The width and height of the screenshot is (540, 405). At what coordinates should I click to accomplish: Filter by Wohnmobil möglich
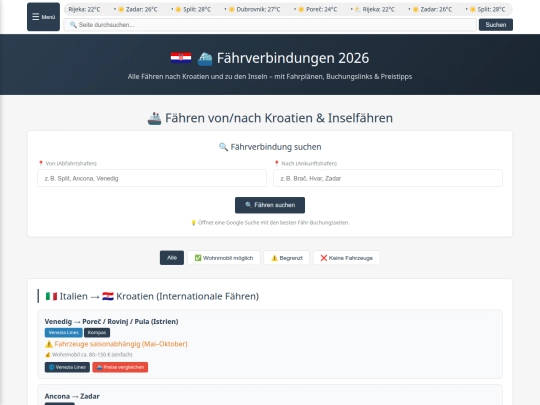click(224, 258)
